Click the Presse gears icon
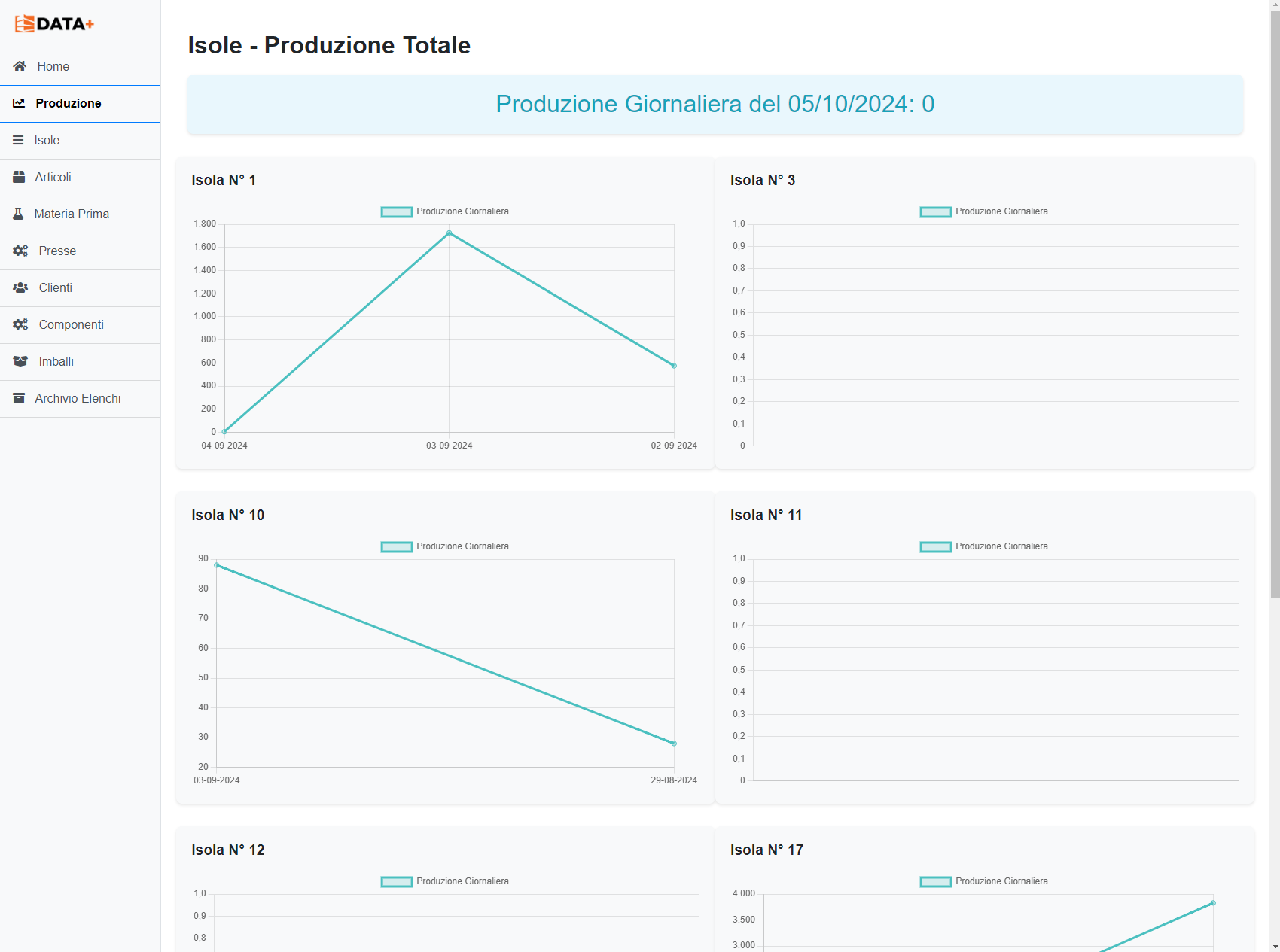 20,251
